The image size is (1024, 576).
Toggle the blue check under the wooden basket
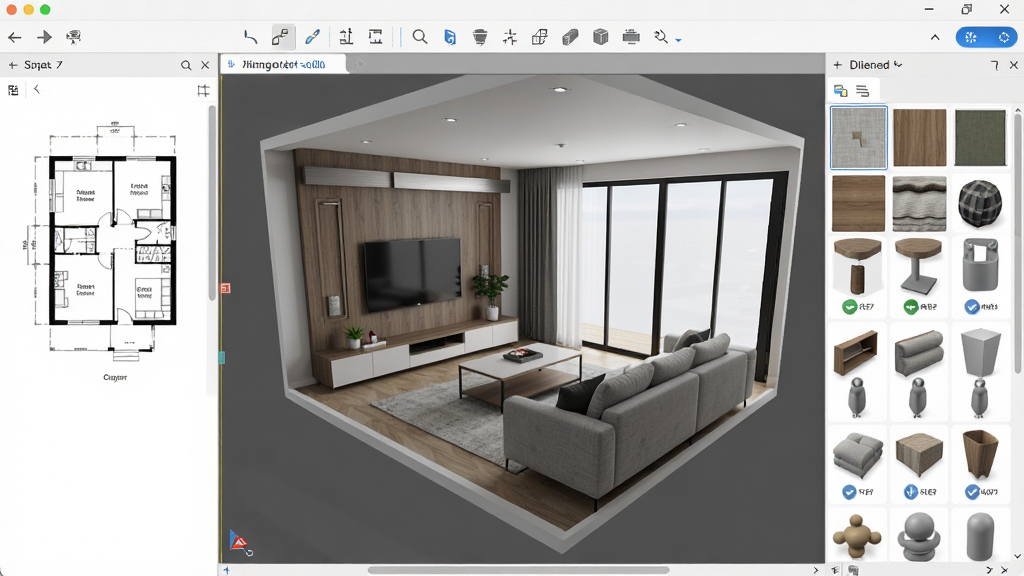click(972, 492)
